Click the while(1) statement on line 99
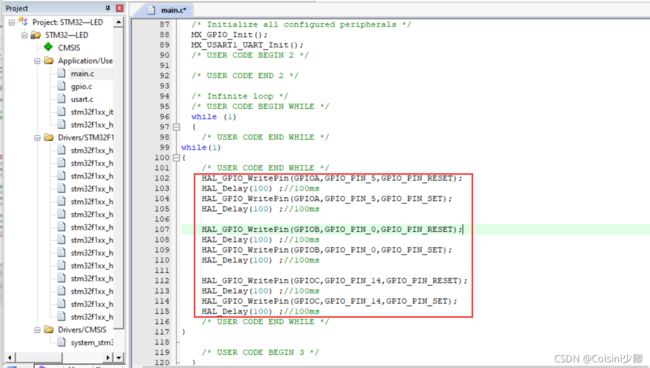This screenshot has height=368, width=650. [201, 147]
